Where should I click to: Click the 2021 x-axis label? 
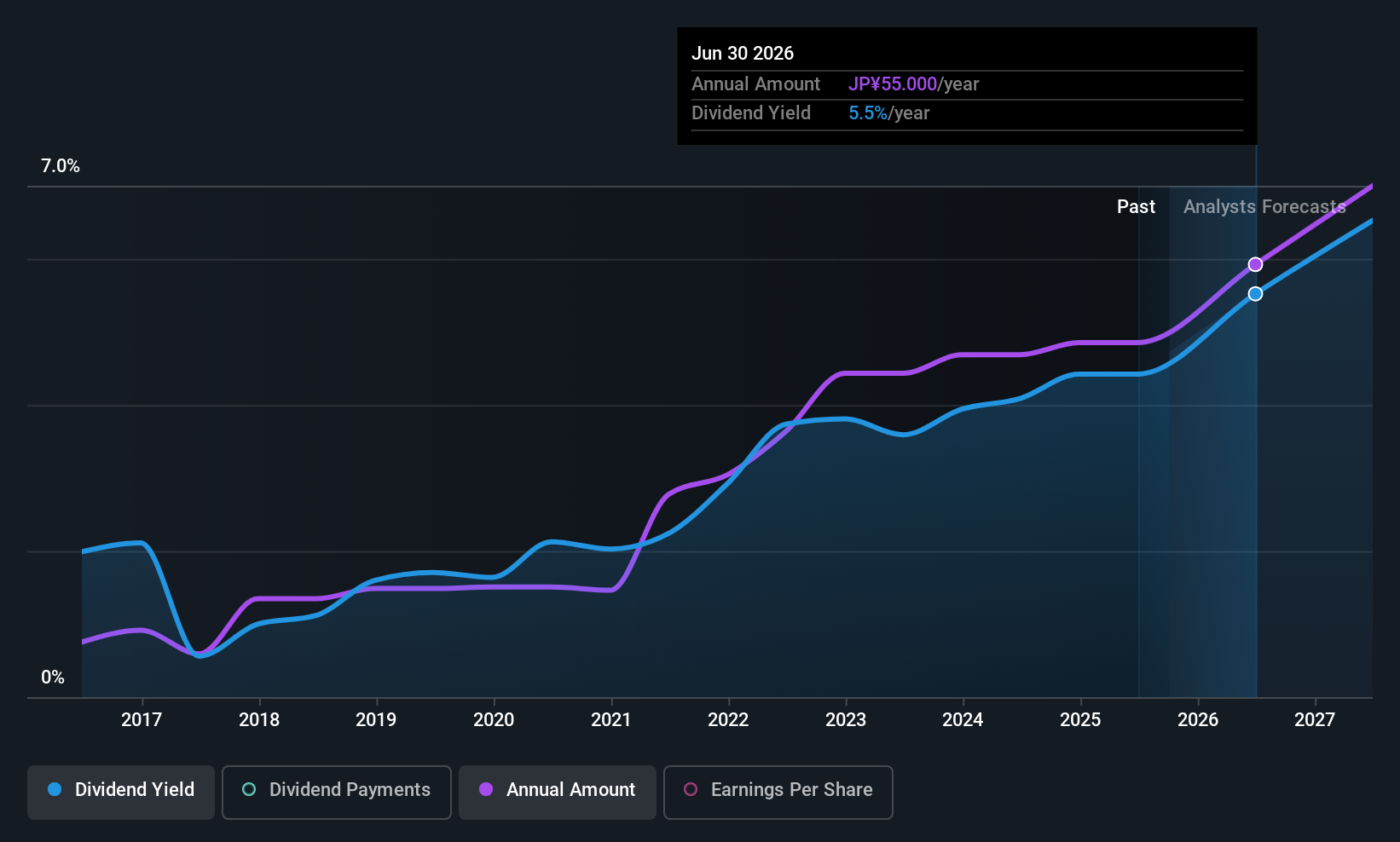[611, 720]
